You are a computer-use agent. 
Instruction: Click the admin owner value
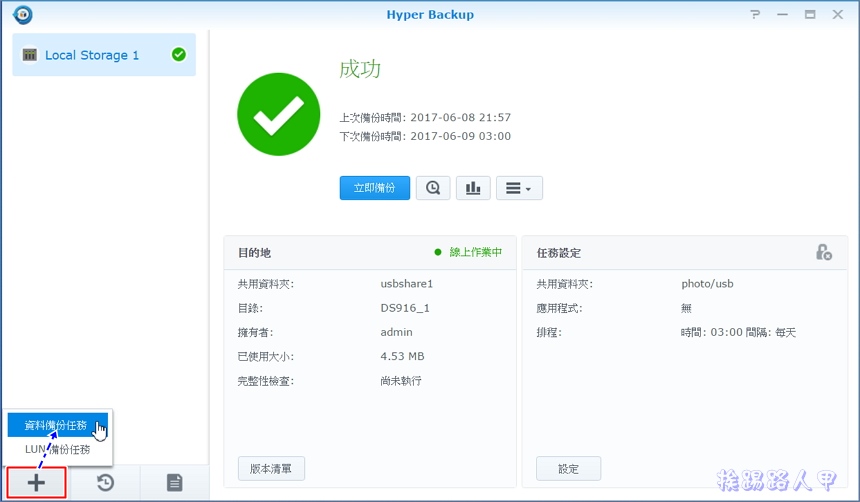point(396,332)
